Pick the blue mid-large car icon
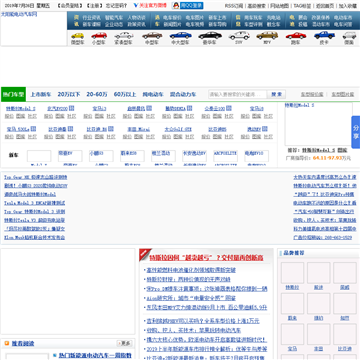360x360 pixels. (180, 35)
